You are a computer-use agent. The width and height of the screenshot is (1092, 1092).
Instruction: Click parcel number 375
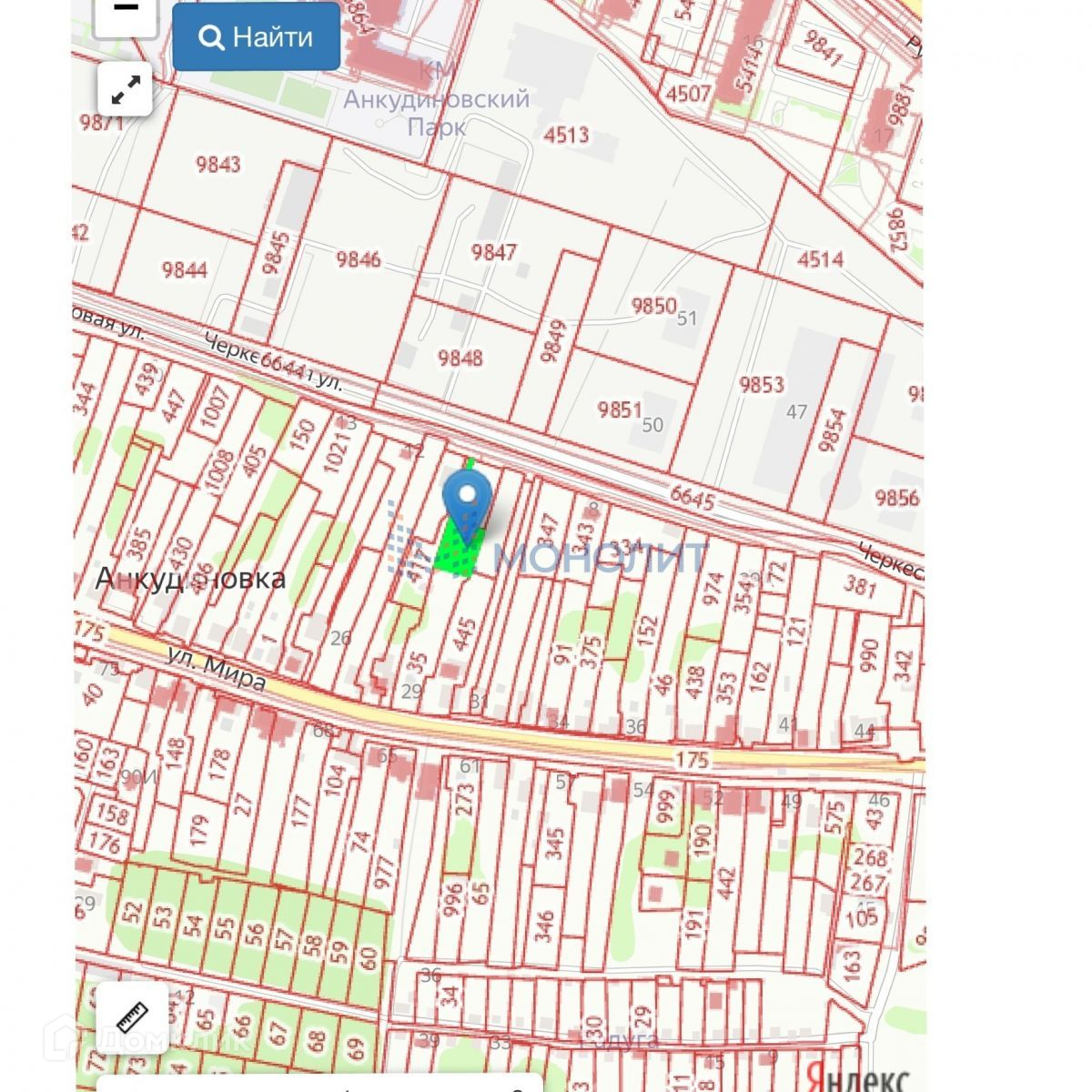[591, 654]
